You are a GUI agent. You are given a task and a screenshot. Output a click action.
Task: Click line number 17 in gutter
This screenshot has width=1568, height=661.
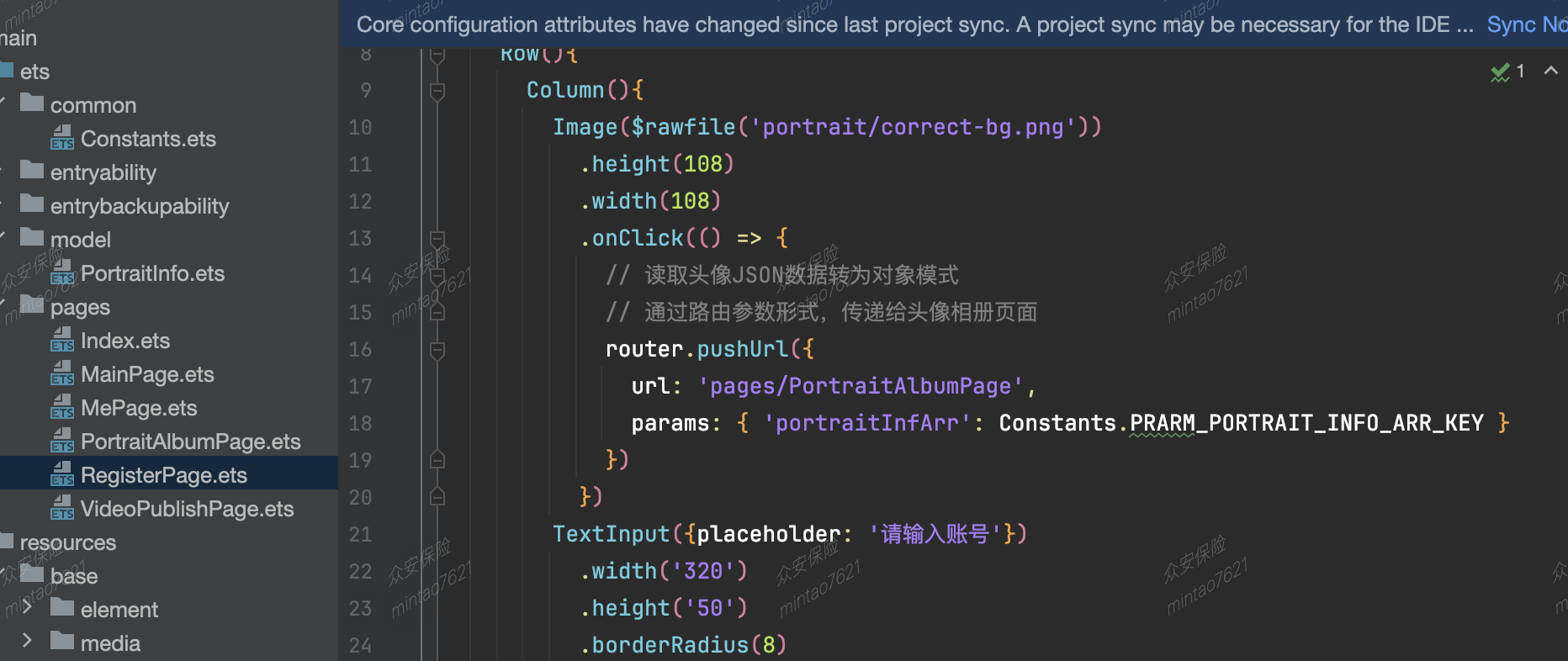pyautogui.click(x=360, y=386)
